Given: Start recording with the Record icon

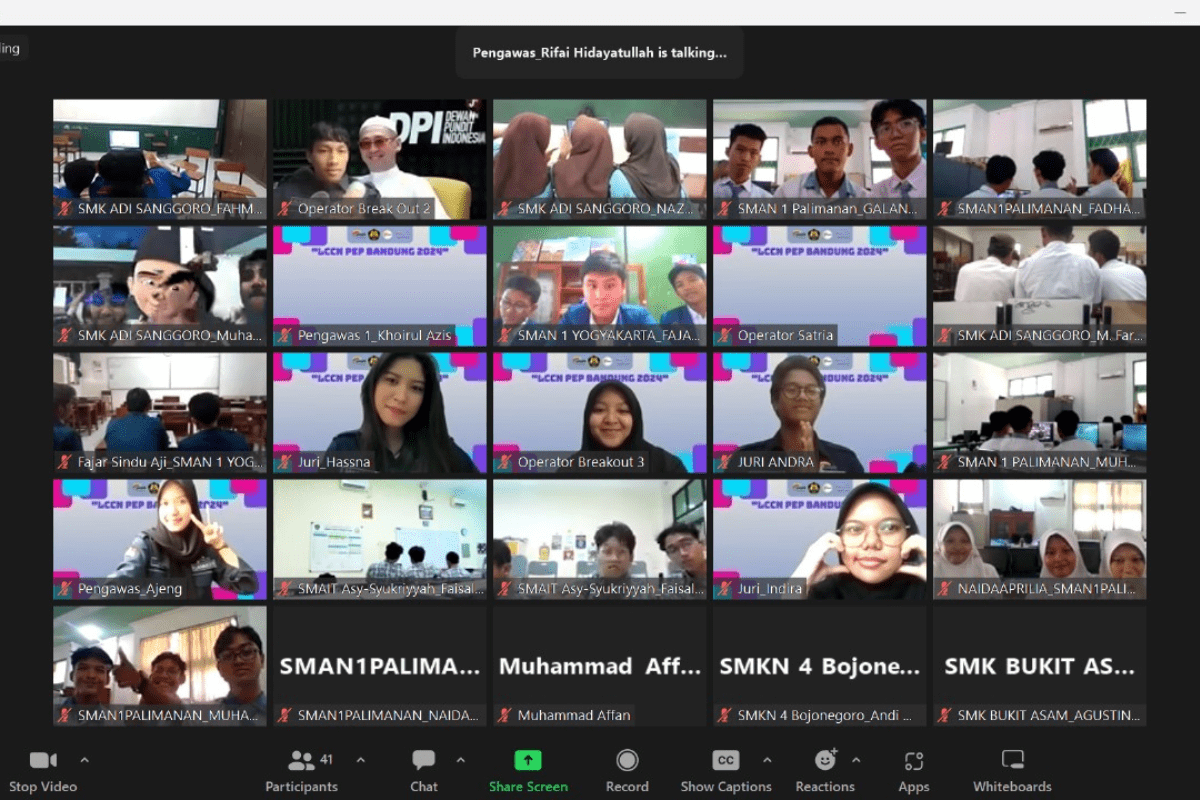Looking at the screenshot, I should pyautogui.click(x=627, y=760).
